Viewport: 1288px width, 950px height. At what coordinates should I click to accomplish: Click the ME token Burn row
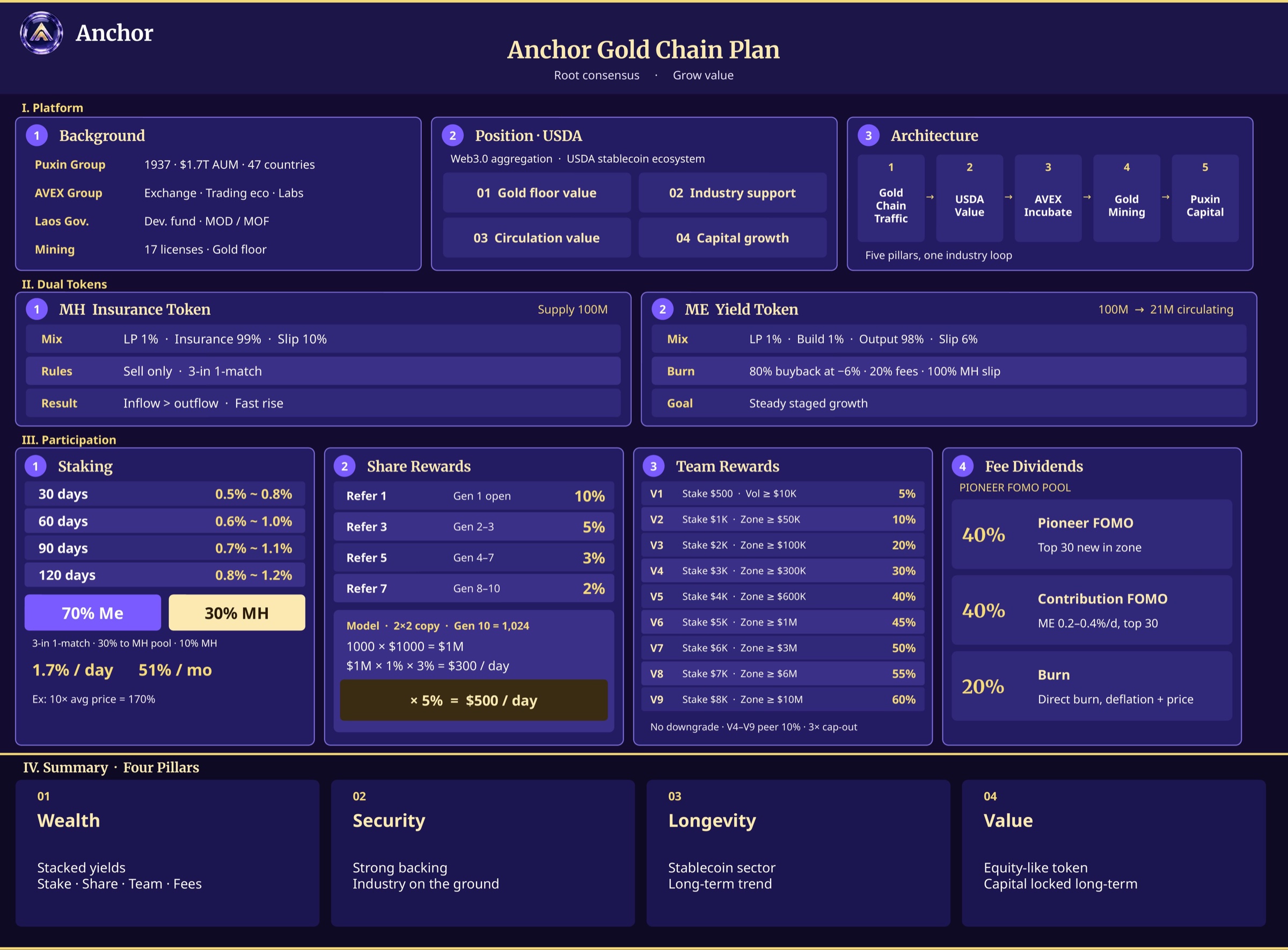949,372
